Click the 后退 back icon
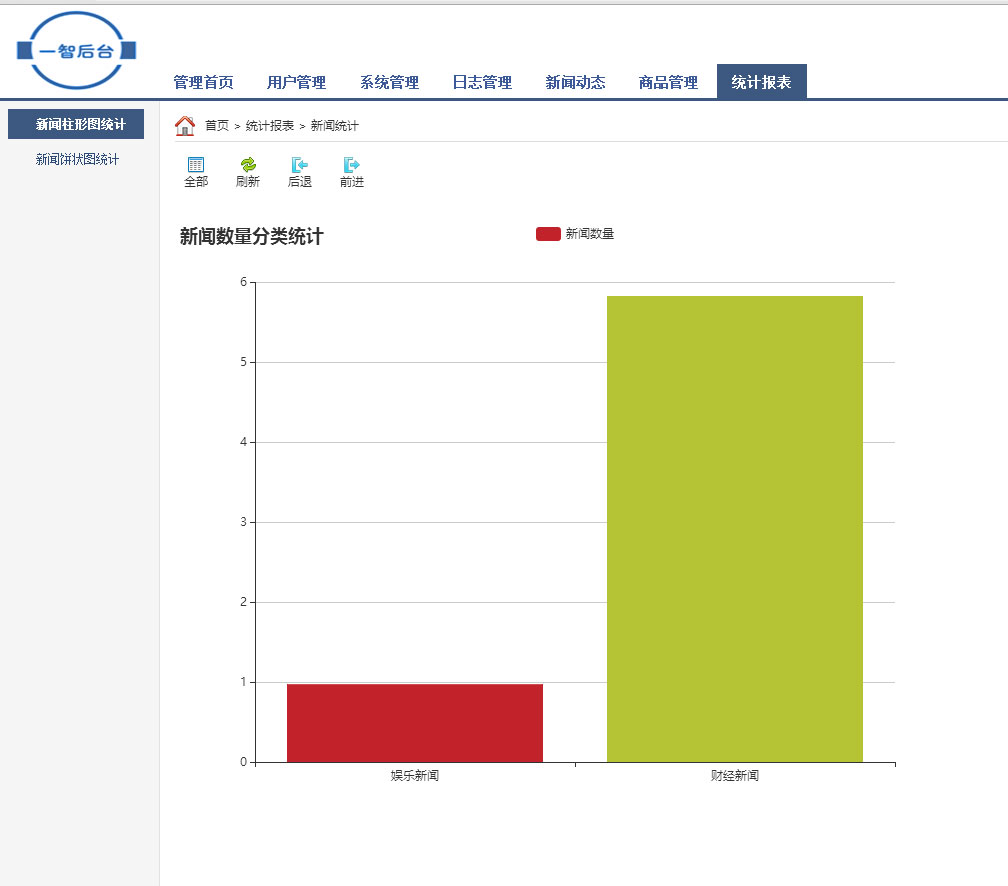This screenshot has width=1008, height=886. click(299, 165)
